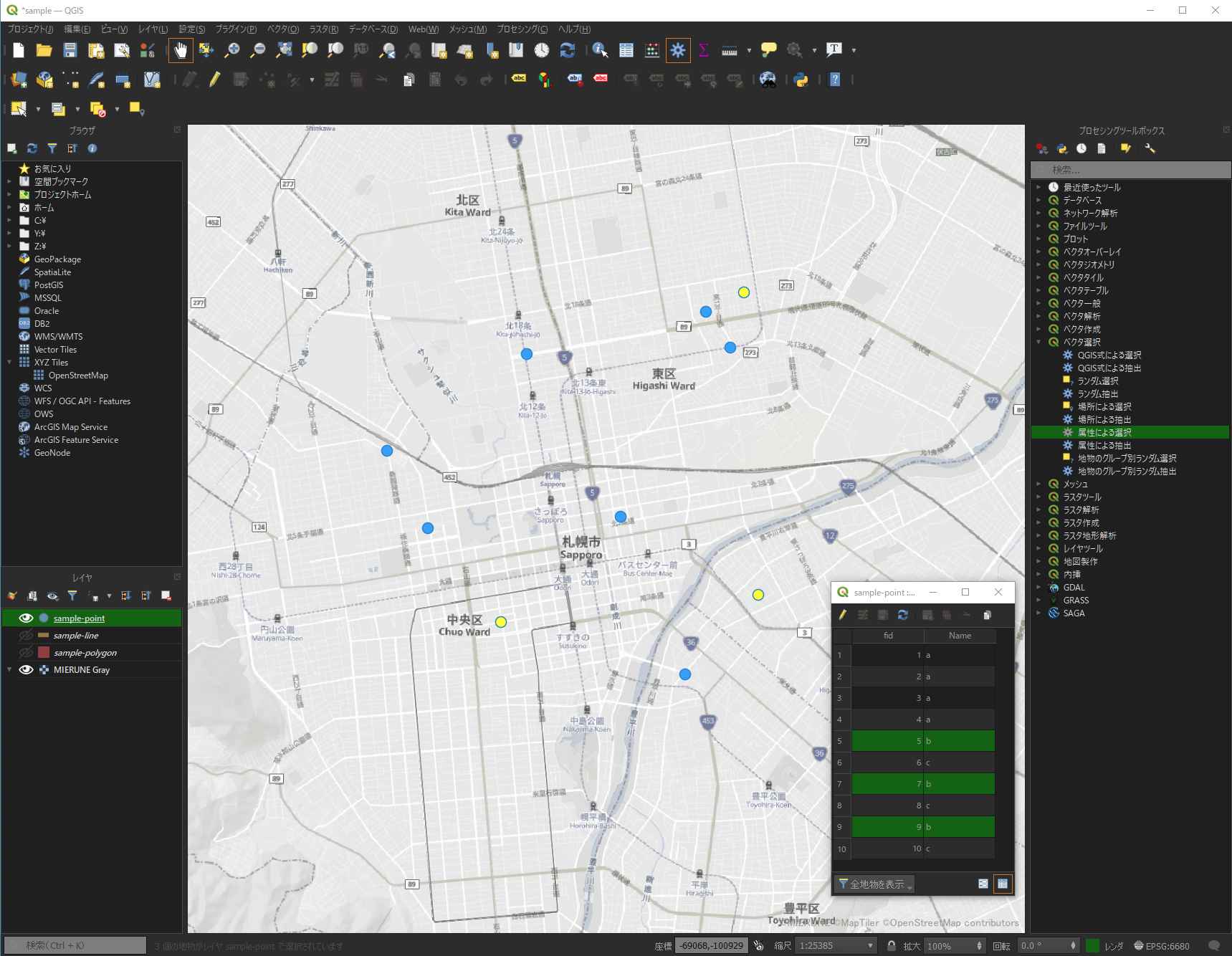
Task: Click the New Project icon
Action: (x=19, y=50)
